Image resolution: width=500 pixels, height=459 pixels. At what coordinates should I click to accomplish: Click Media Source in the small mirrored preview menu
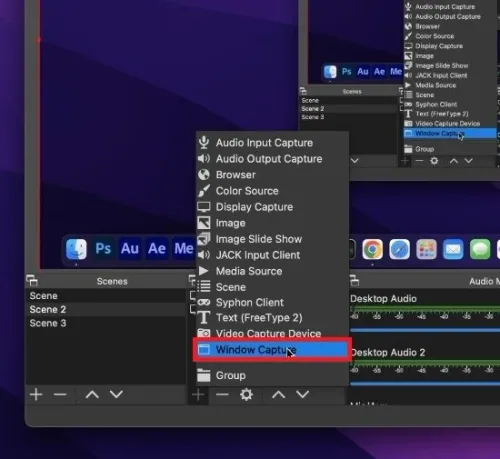450,85
